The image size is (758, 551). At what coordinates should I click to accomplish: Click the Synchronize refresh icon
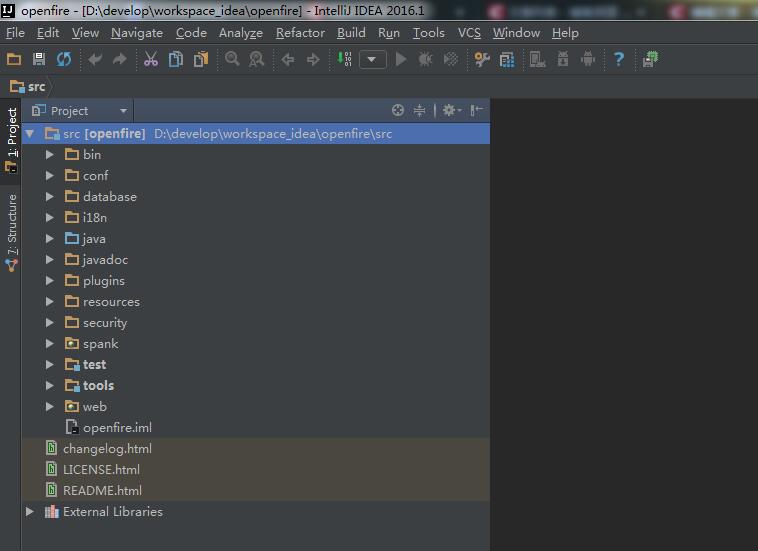[x=64, y=59]
